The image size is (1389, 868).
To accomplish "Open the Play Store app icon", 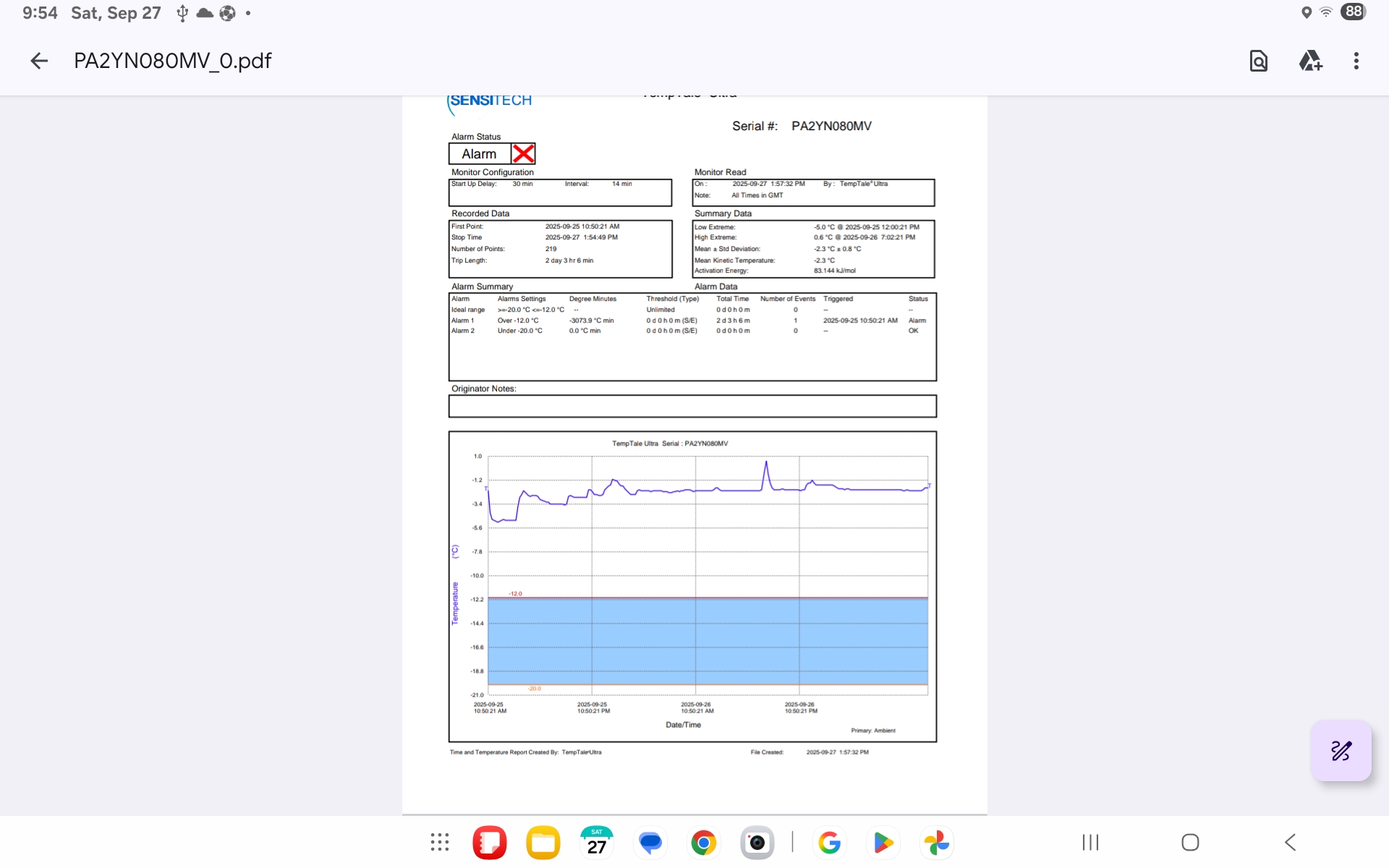I will (x=883, y=842).
